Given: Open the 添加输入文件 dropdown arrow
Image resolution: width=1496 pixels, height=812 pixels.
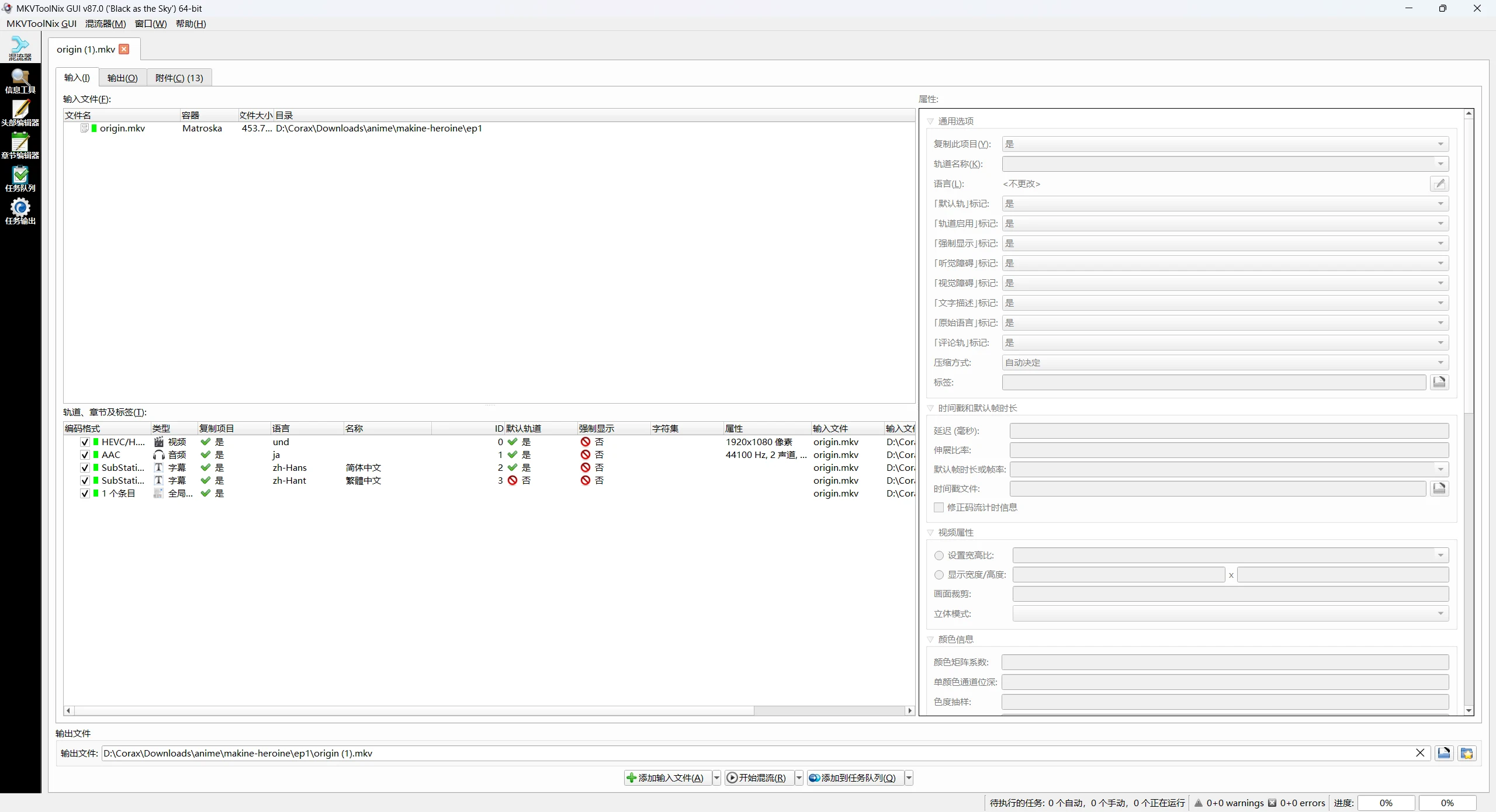Looking at the screenshot, I should pyautogui.click(x=716, y=778).
